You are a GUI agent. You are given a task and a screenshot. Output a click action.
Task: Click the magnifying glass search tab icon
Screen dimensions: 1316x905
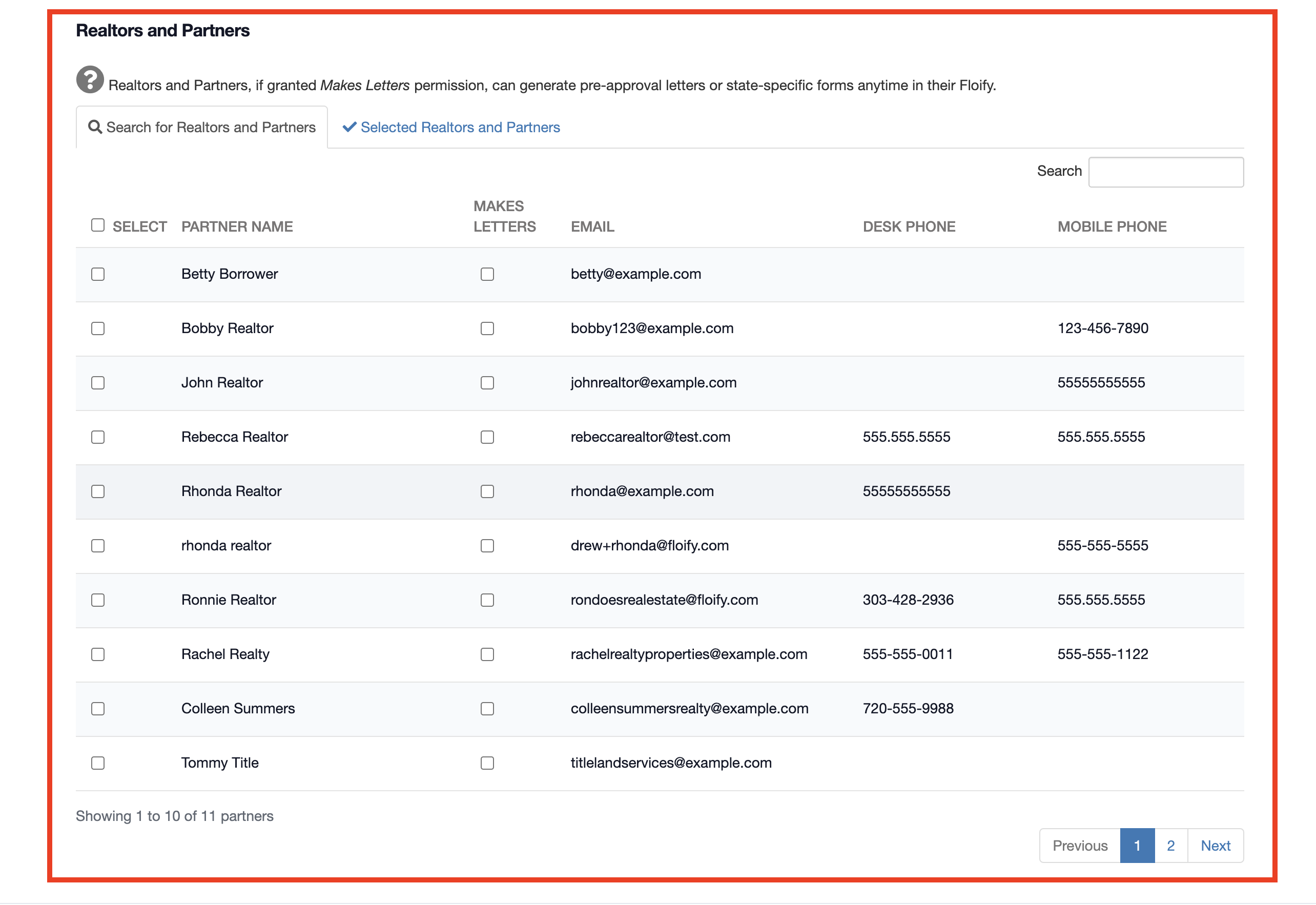pyautogui.click(x=95, y=127)
